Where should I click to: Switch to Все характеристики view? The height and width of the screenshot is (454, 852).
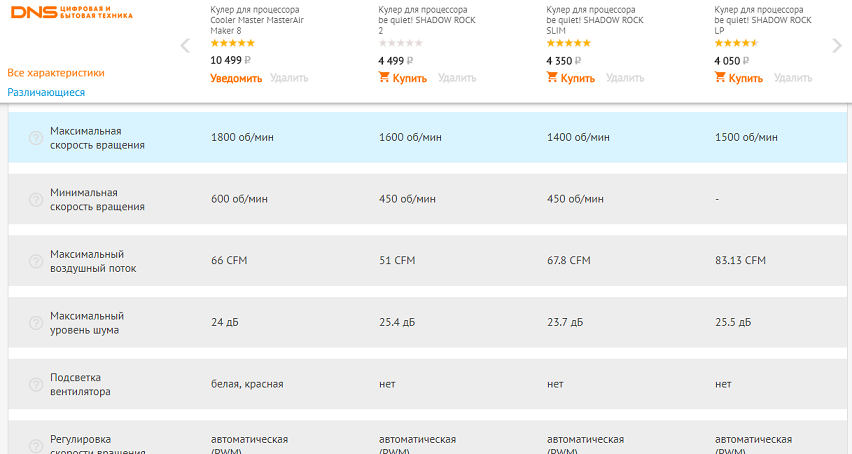click(x=56, y=73)
